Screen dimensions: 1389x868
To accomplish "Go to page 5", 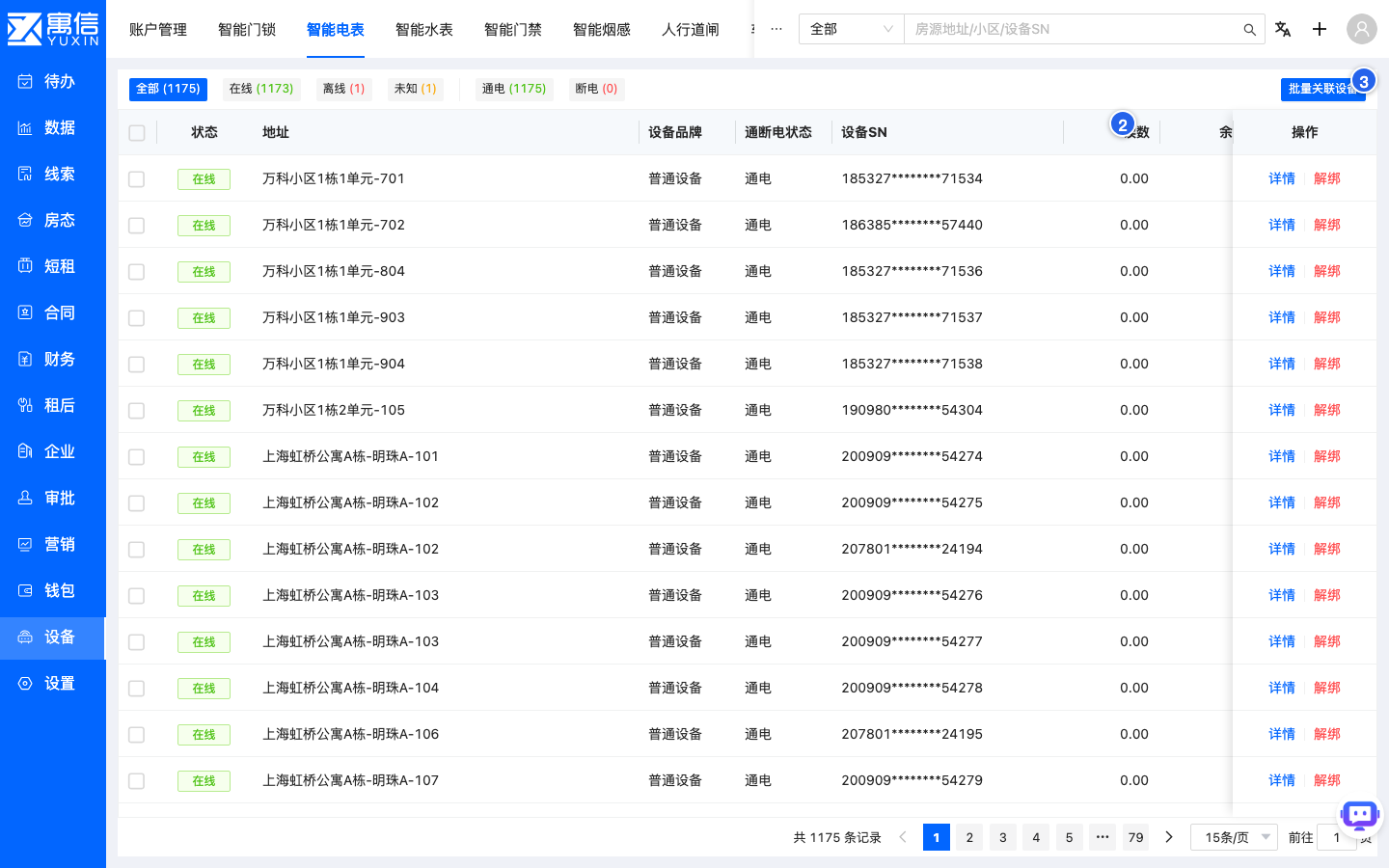I will [1069, 837].
